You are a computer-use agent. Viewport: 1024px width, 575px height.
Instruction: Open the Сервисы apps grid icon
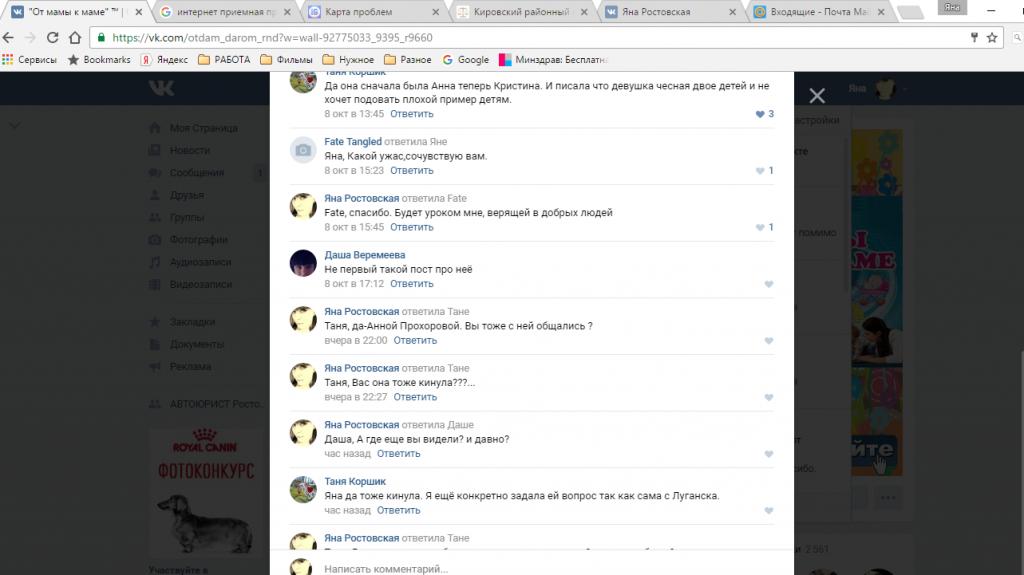click(x=8, y=59)
